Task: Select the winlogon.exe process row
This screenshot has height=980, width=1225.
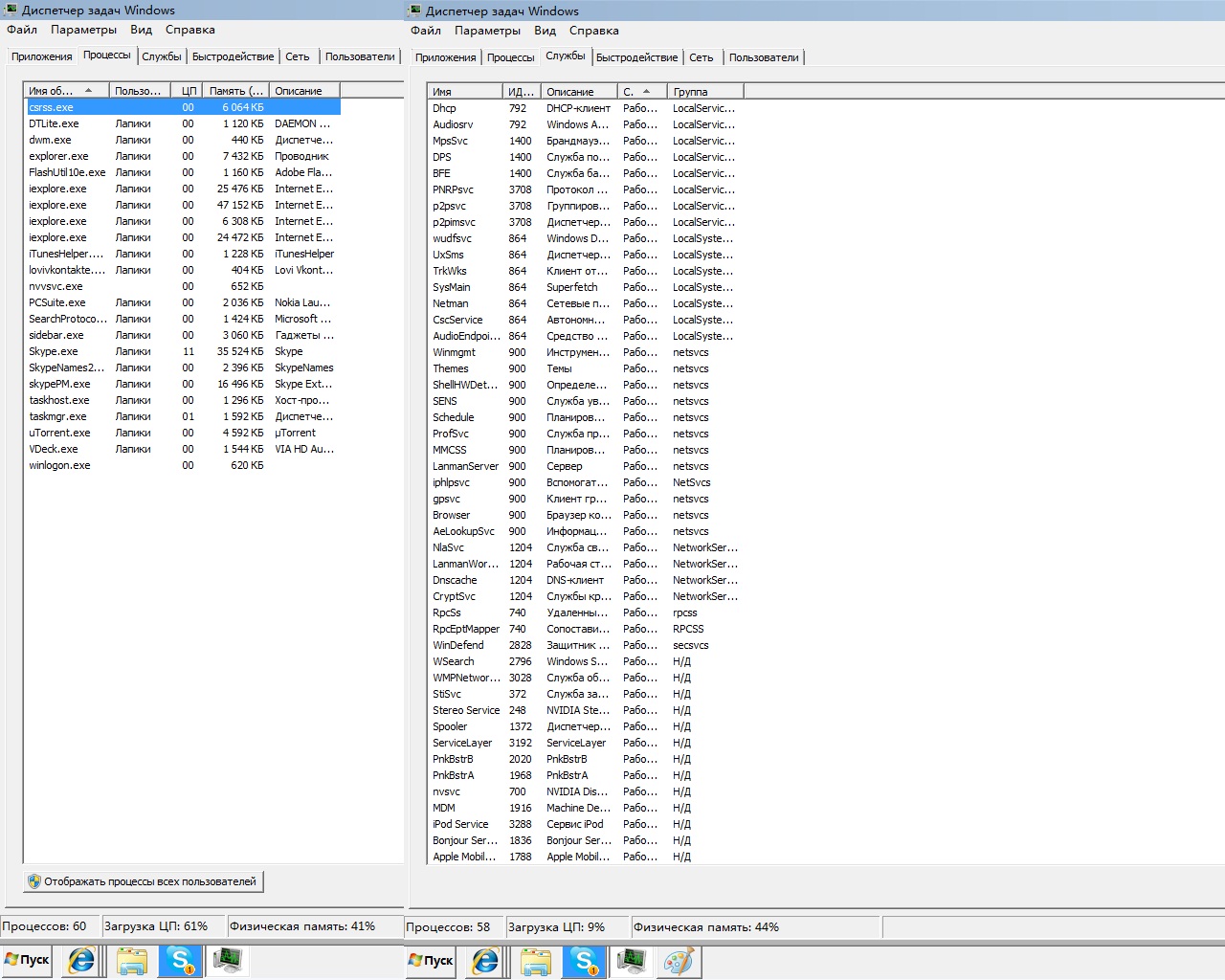Action: [x=183, y=465]
